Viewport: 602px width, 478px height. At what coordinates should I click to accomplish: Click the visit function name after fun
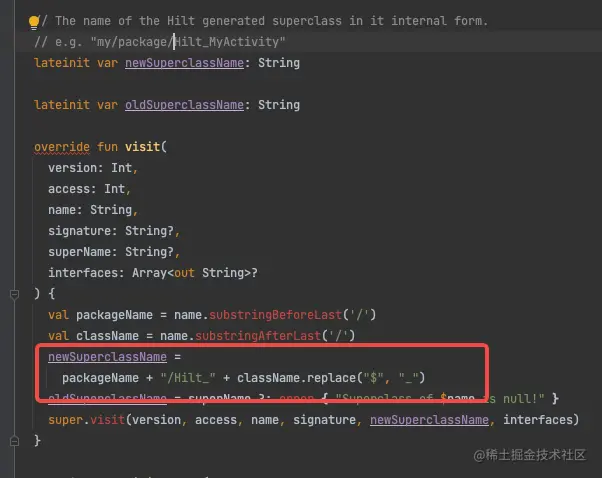[142, 147]
